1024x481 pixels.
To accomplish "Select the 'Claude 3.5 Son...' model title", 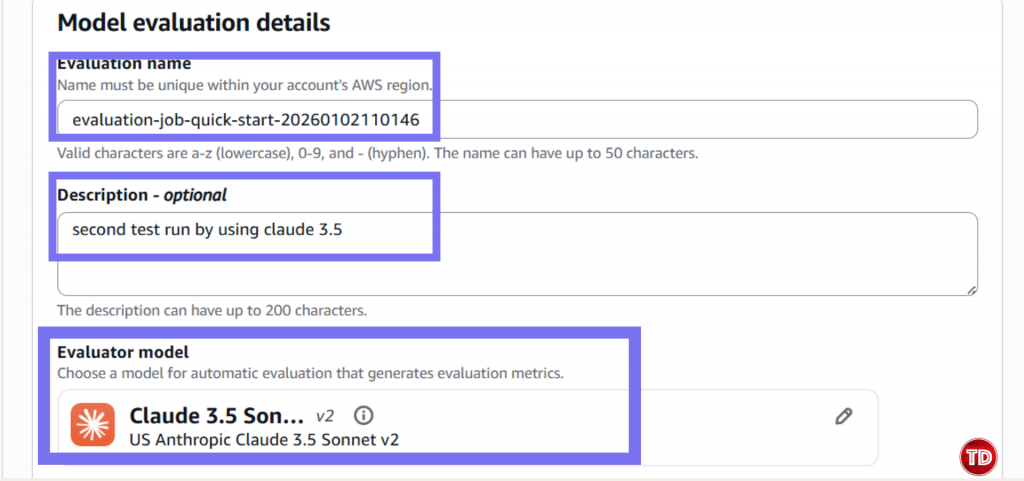I will pos(217,415).
